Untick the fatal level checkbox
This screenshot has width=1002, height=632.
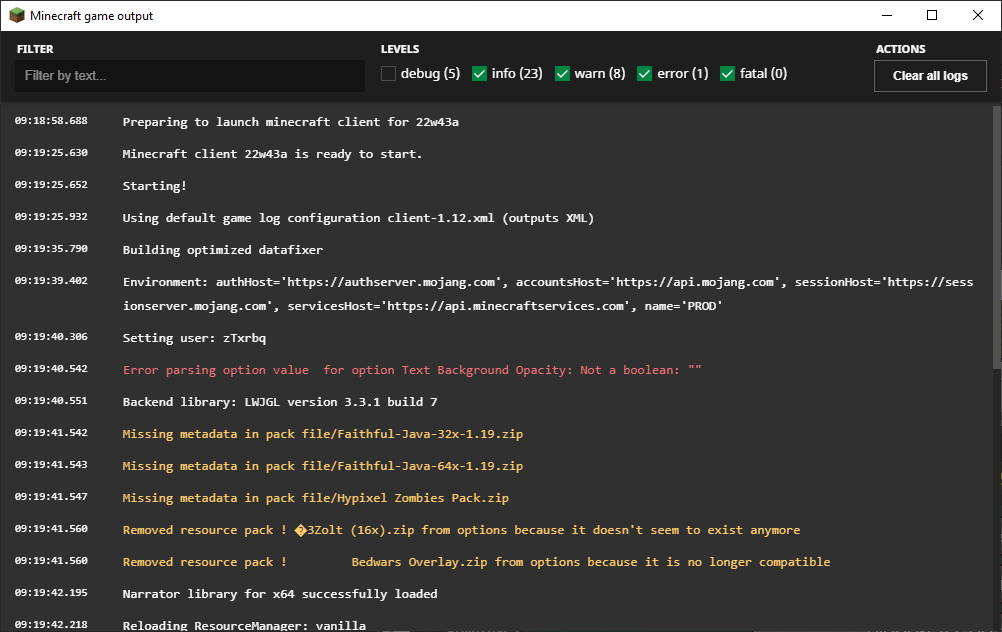point(727,73)
